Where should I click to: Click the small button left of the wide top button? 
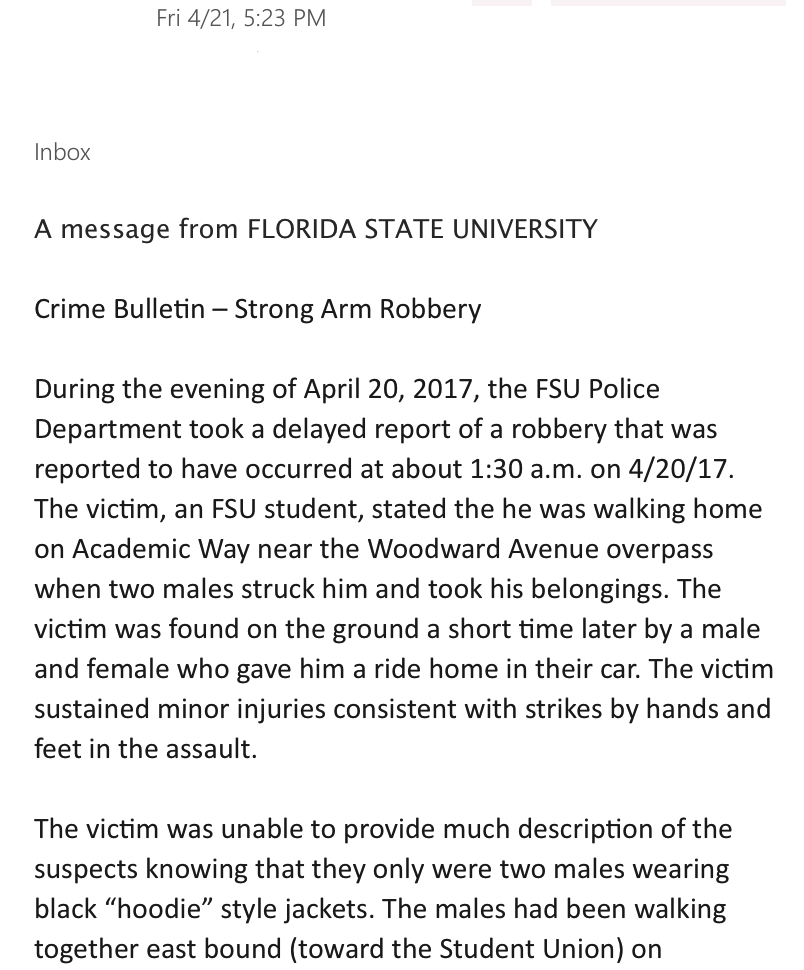click(501, 3)
